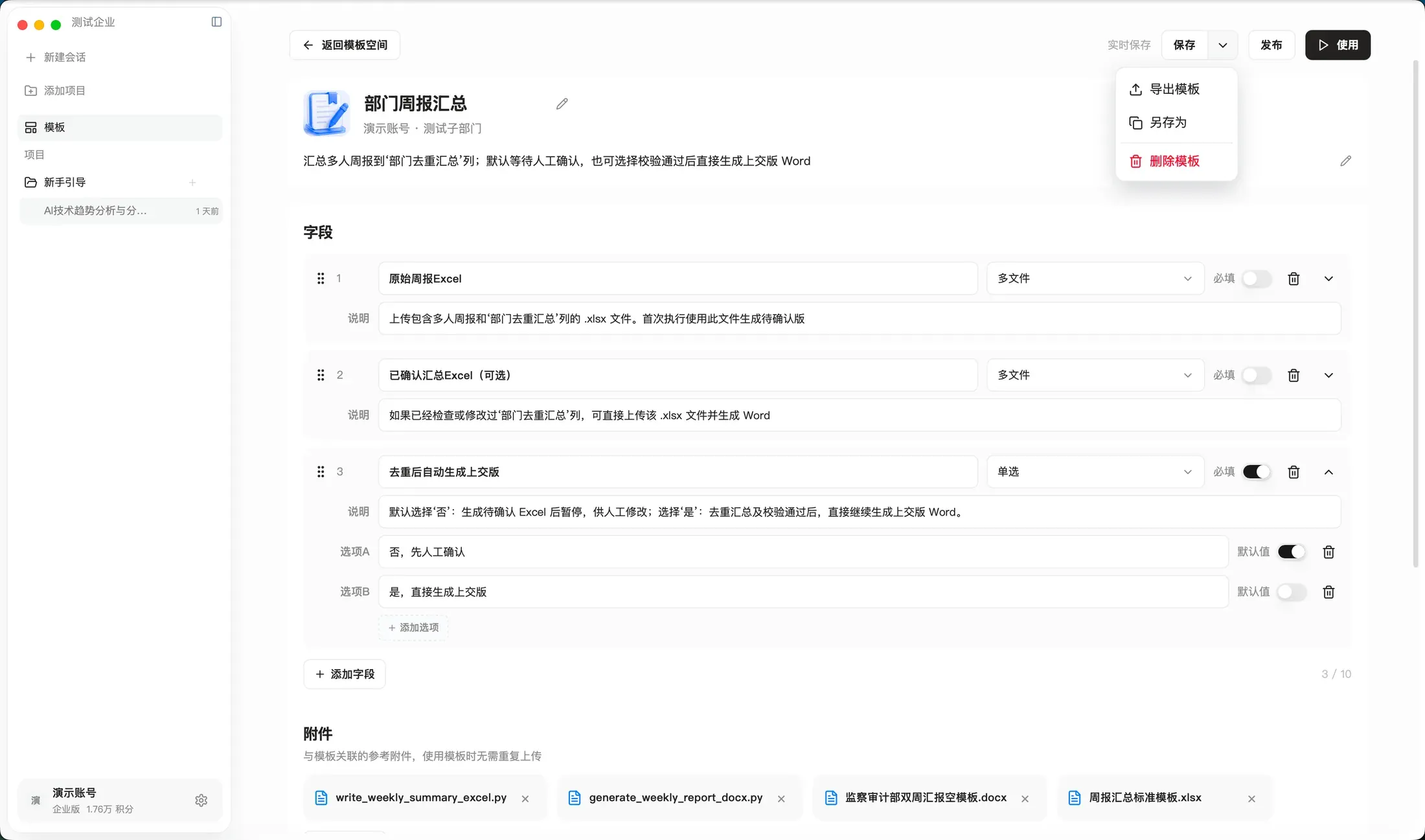Screen dimensions: 1425x840
Task: Click 添加选项 button
Action: pos(413,628)
